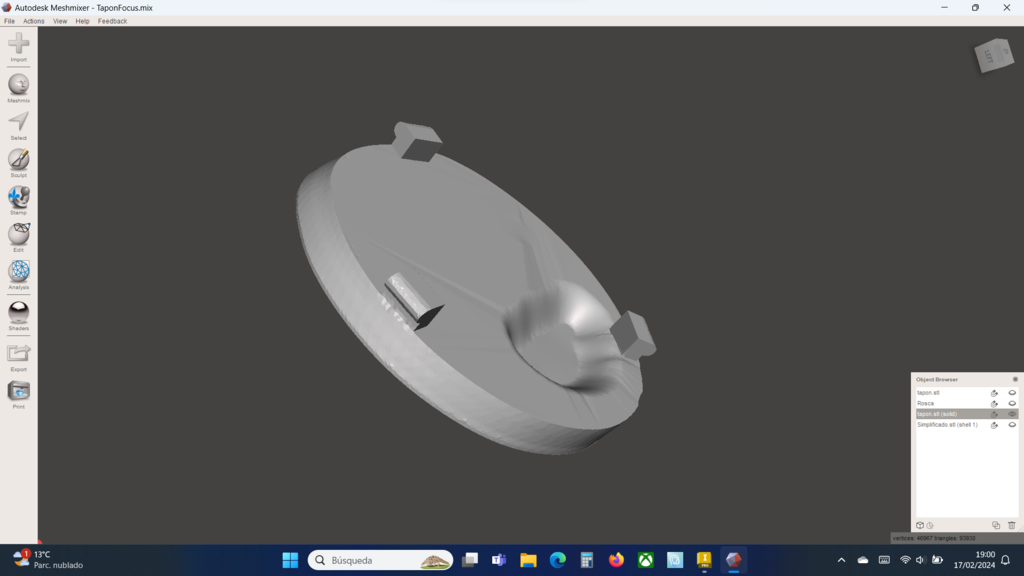The image size is (1024, 576).
Task: Select Simplificado.stl (shell 1) in Object Browser
Action: pyautogui.click(x=967, y=424)
